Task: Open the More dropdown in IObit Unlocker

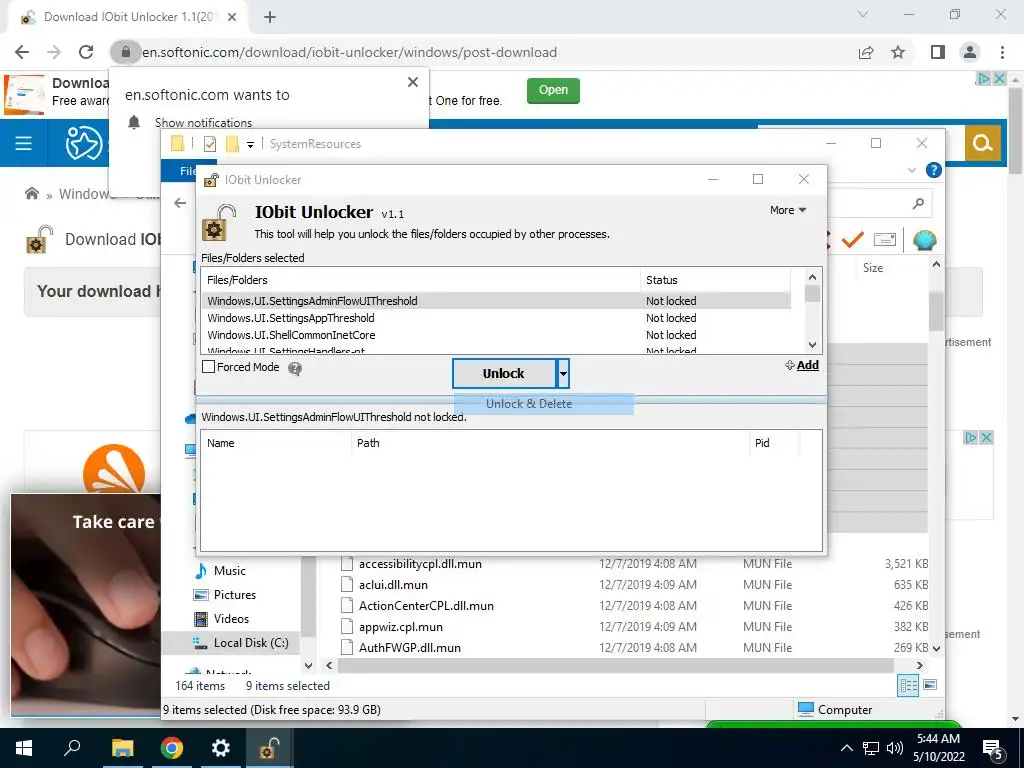Action: click(788, 210)
